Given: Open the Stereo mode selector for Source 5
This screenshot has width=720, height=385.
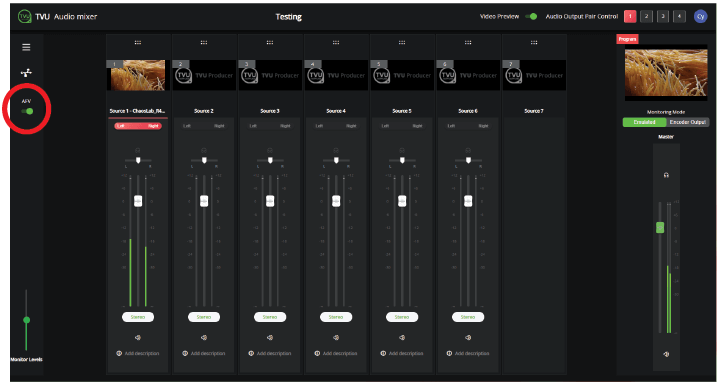Looking at the screenshot, I should click(x=402, y=317).
